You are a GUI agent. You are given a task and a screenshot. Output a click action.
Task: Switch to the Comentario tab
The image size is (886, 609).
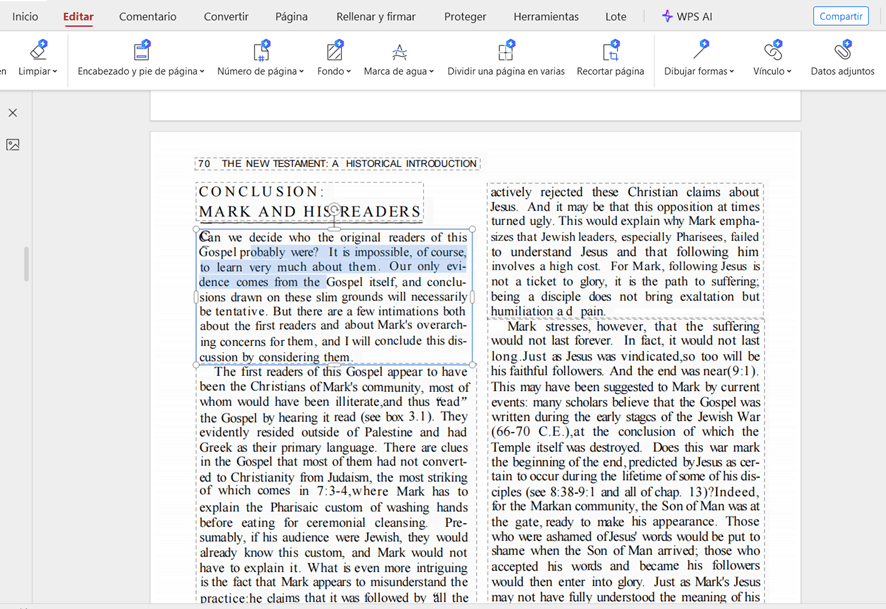pos(147,17)
